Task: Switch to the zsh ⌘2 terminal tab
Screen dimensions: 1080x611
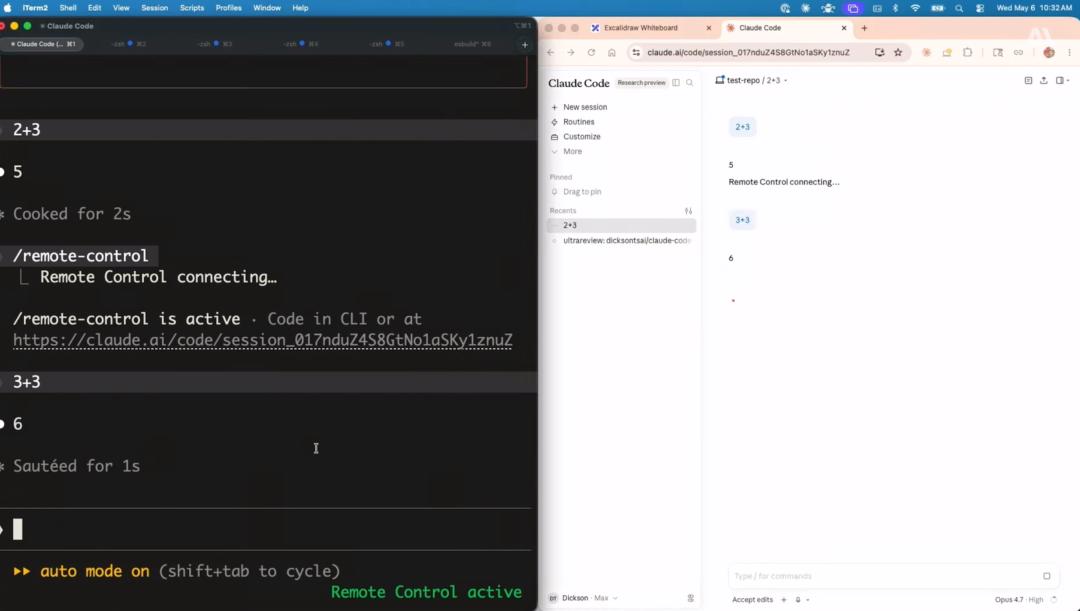Action: [x=129, y=43]
